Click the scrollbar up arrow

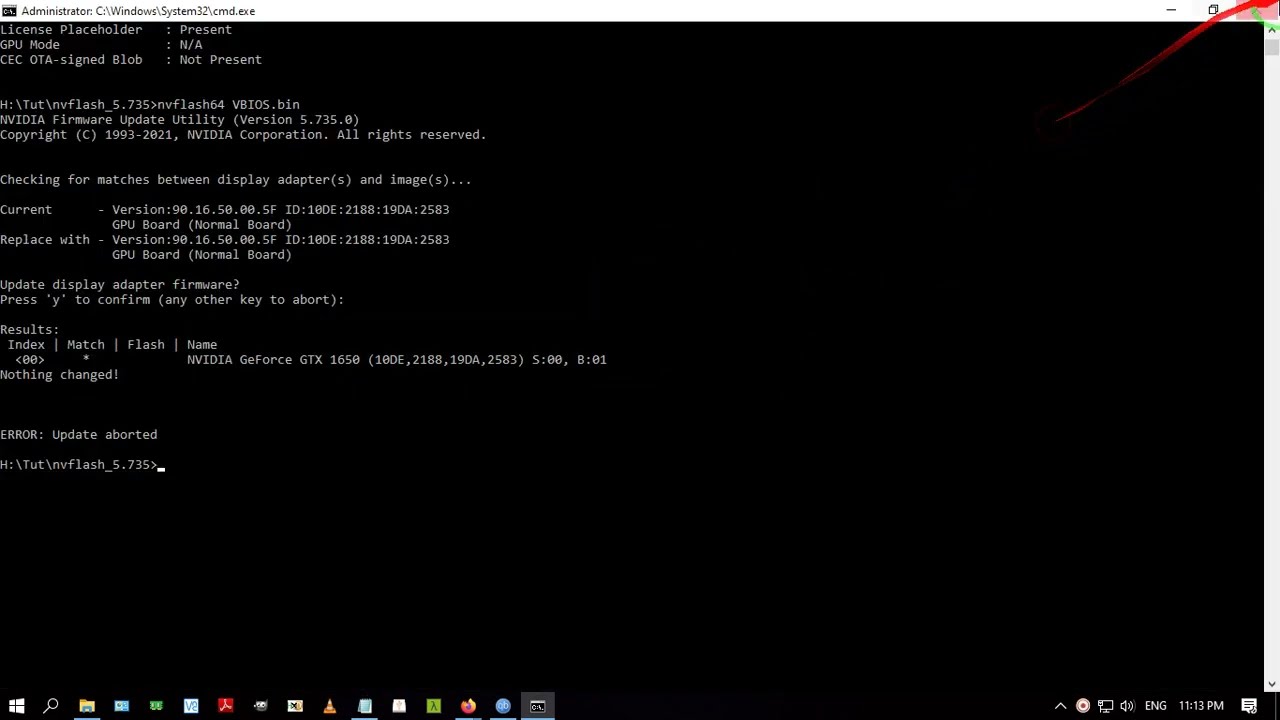point(1272,29)
